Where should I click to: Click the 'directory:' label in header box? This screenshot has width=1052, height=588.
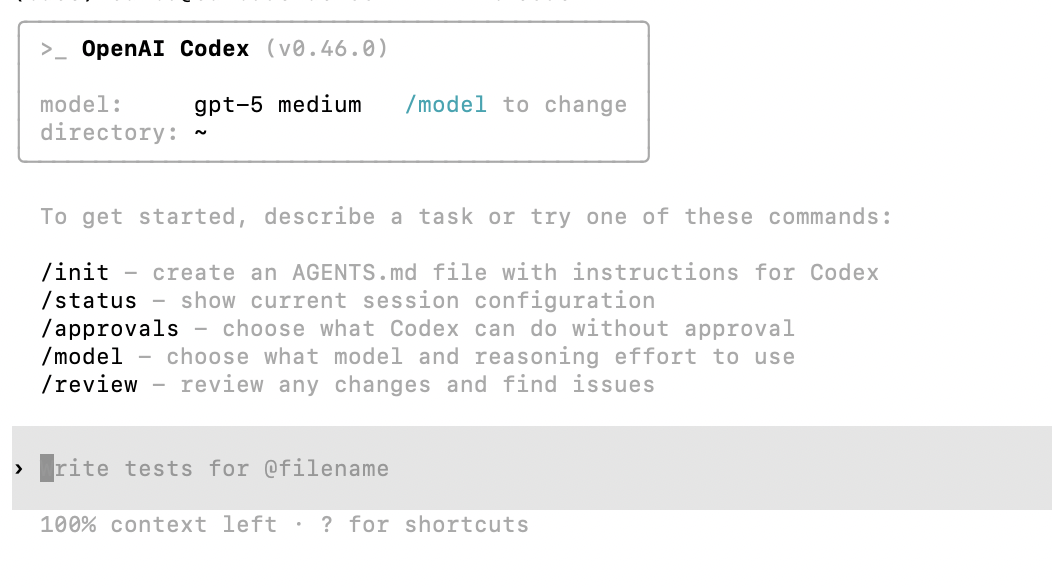pos(103,132)
